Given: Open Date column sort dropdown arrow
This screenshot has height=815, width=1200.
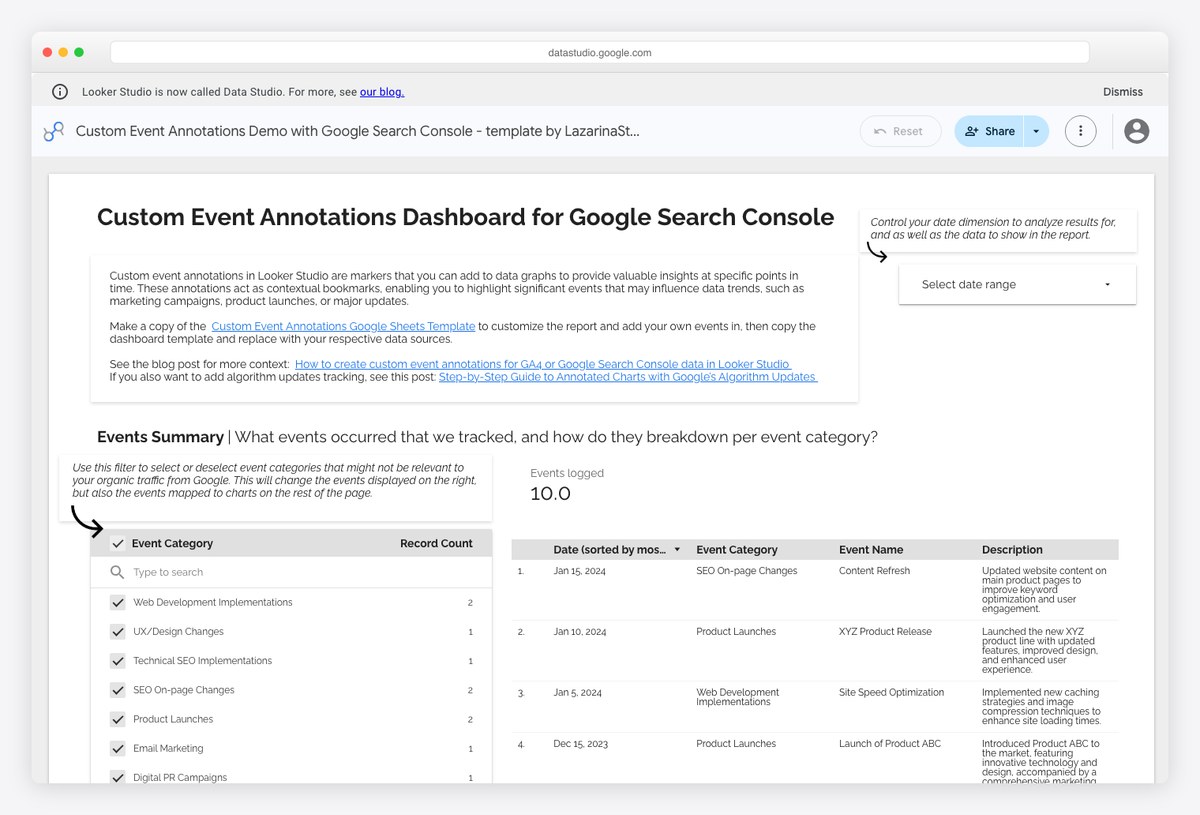Looking at the screenshot, I should click(x=677, y=550).
